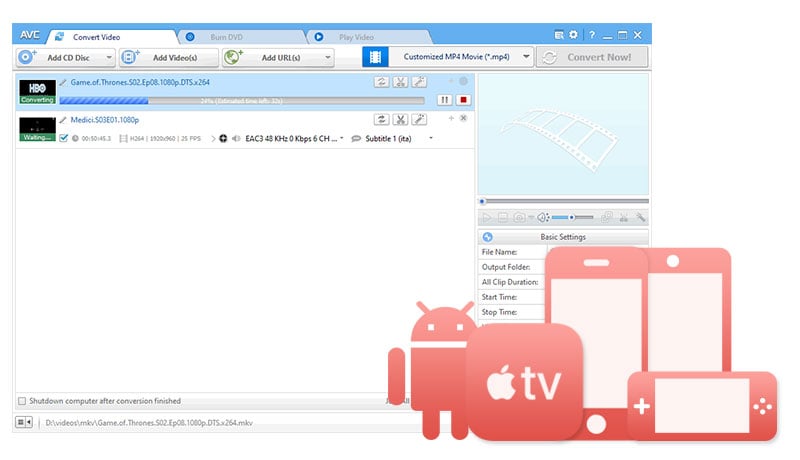Click the Game.of.Thrones.S02.Ep08.1080p.DTS.x264 file name

coord(140,82)
